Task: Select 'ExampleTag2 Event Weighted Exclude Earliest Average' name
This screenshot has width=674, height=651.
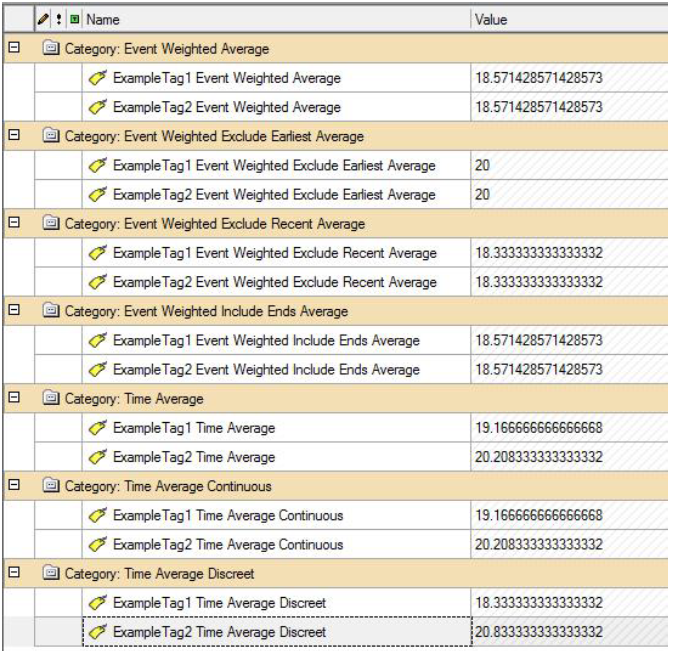Action: (x=274, y=195)
